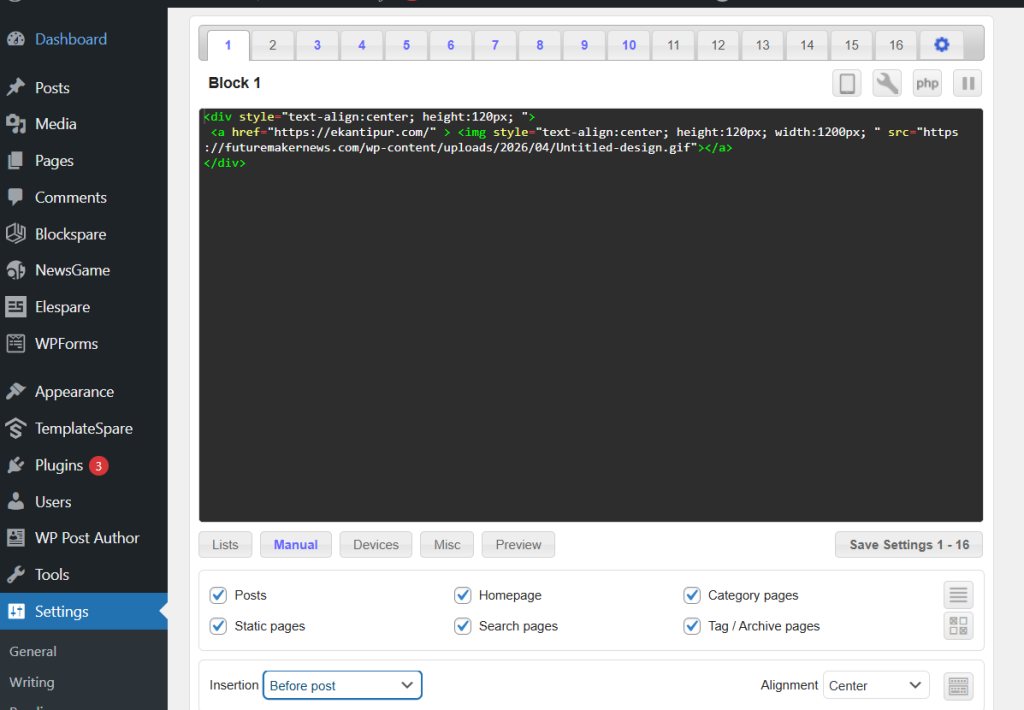Open the Preview button
This screenshot has height=710, width=1024.
(x=518, y=545)
